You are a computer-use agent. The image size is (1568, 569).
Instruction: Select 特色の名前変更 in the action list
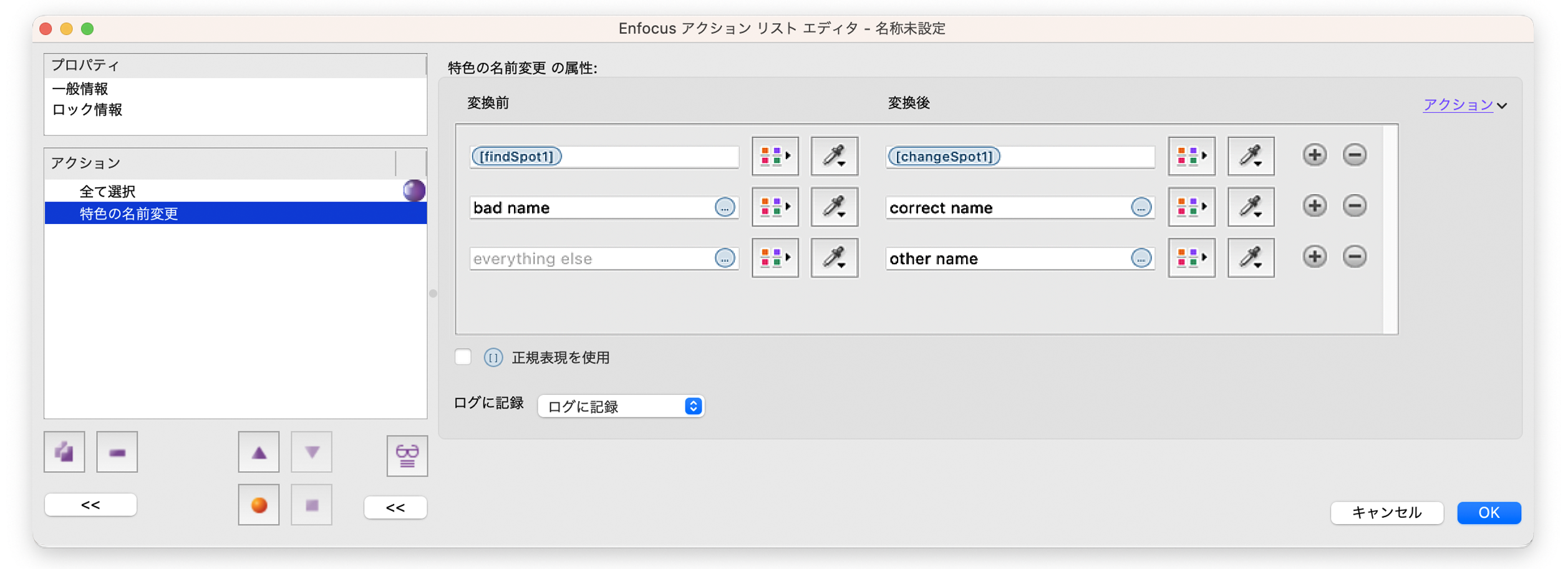pyautogui.click(x=236, y=213)
